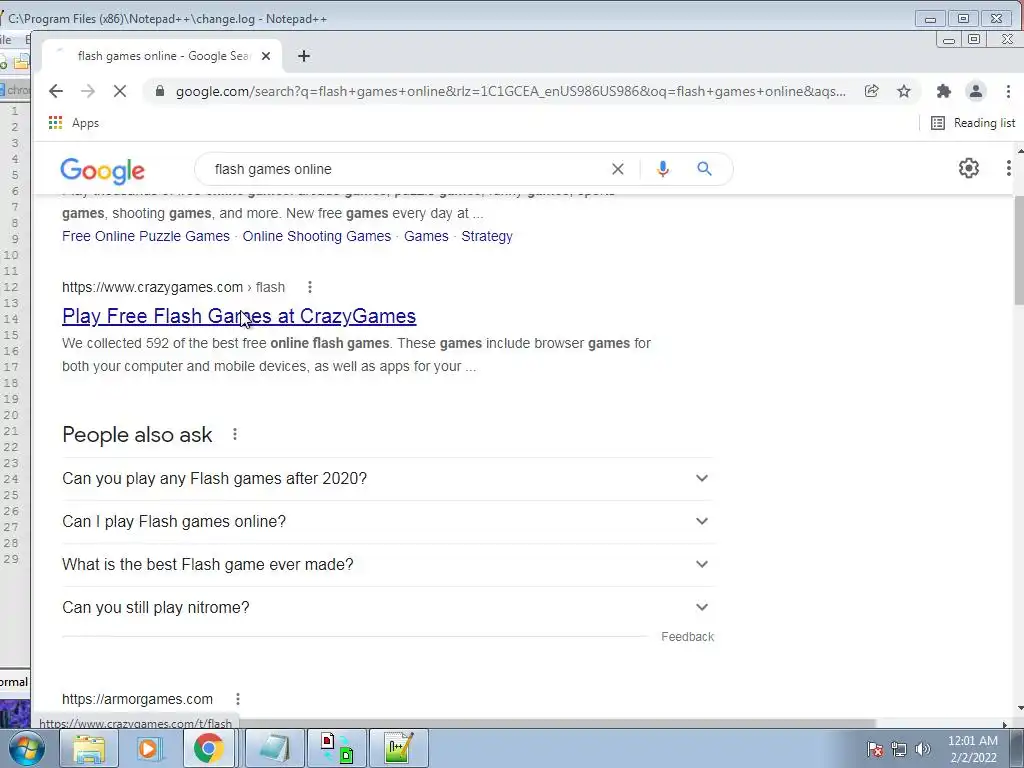This screenshot has width=1024, height=768.
Task: Open the Strategy sitelink
Action: tap(487, 236)
